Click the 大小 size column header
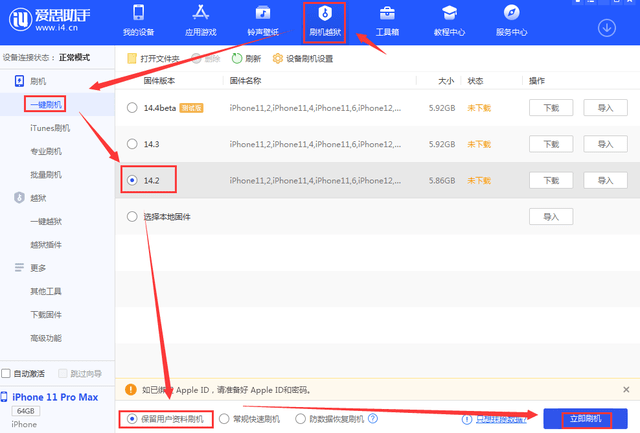 [446, 81]
